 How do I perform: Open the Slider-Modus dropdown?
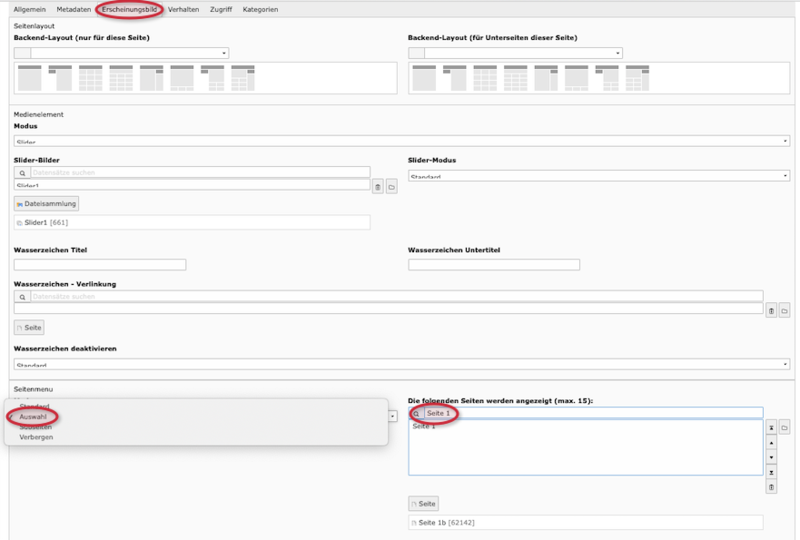point(599,176)
